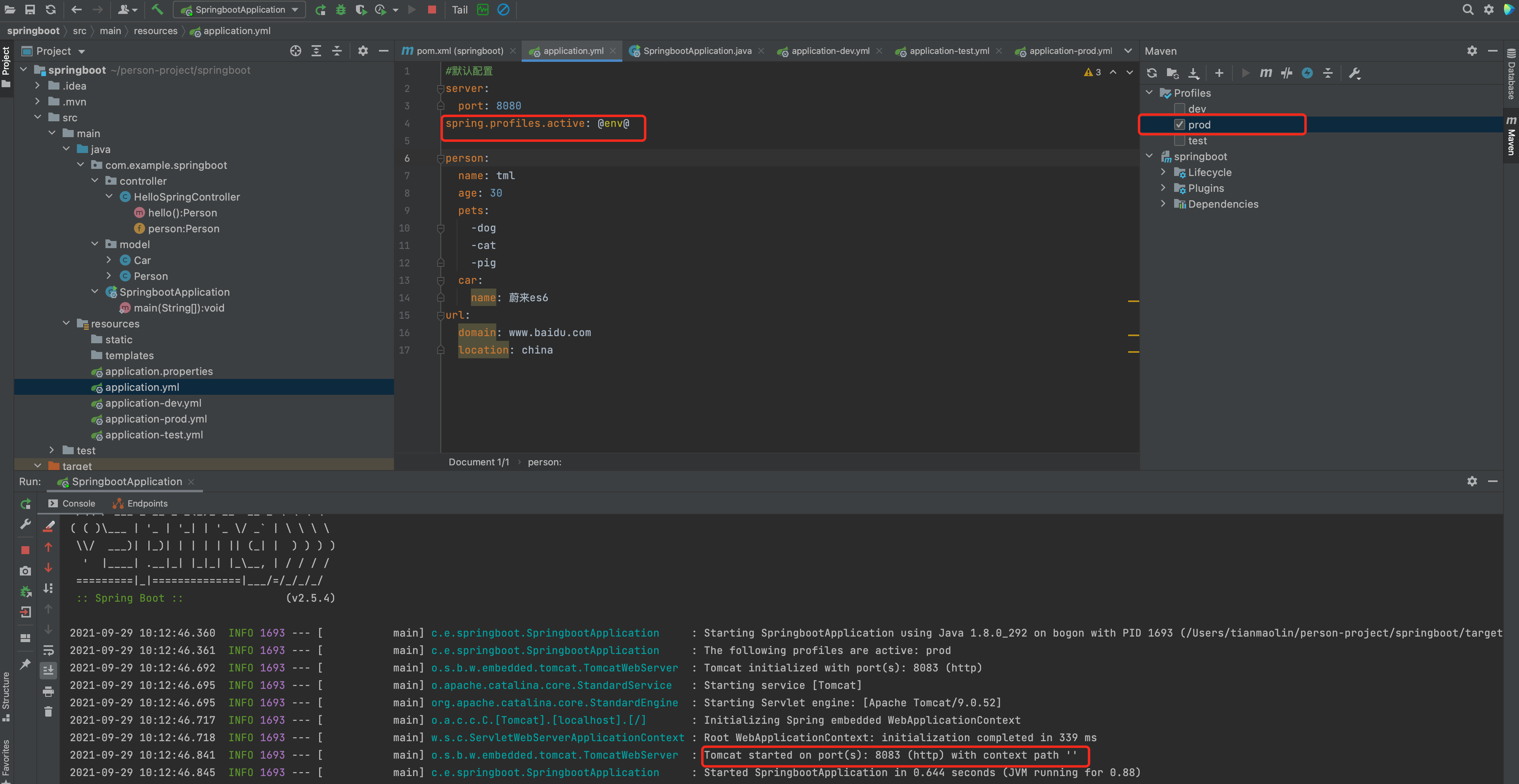Stop the running application
Image resolution: width=1519 pixels, height=784 pixels.
432,10
